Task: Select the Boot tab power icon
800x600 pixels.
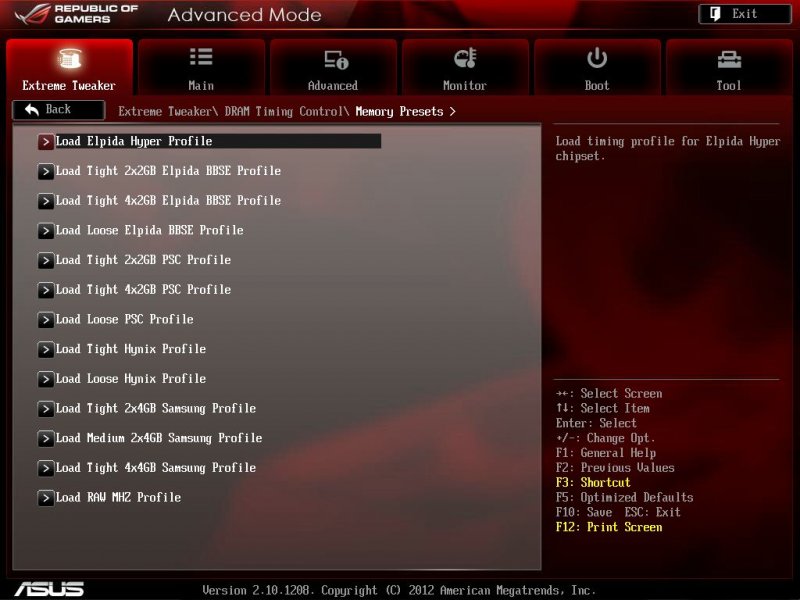Action: tap(597, 58)
